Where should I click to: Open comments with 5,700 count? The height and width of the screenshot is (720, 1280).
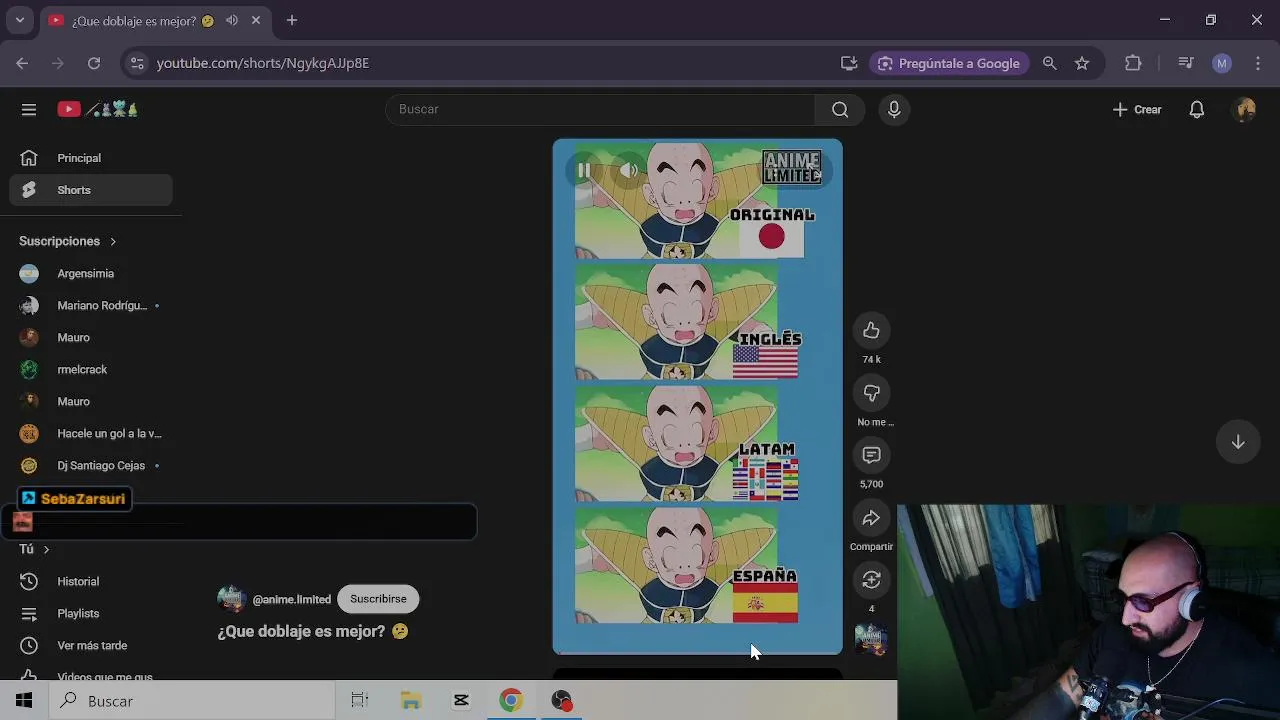point(871,455)
